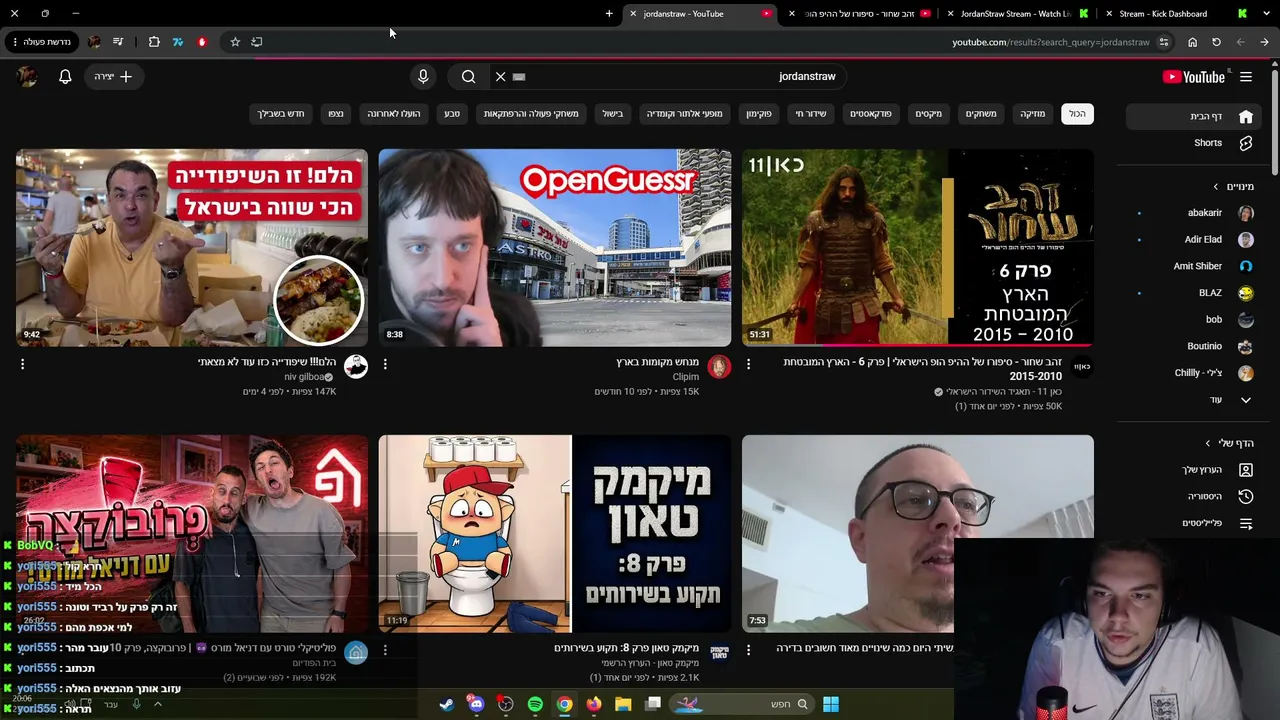Click the YouTube logo
This screenshot has height=720, width=1280.
point(1194,77)
